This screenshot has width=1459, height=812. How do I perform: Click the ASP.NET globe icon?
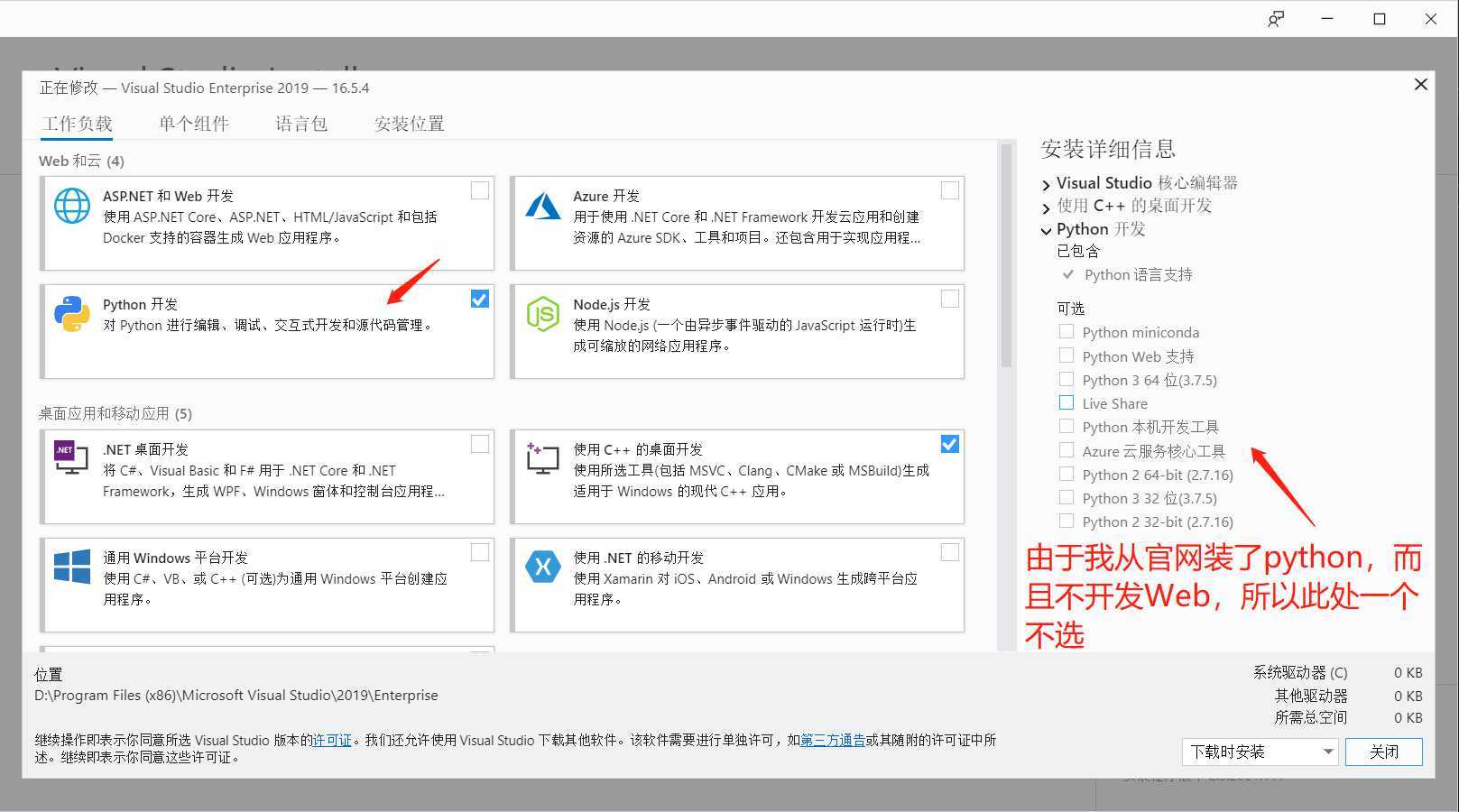tap(72, 206)
